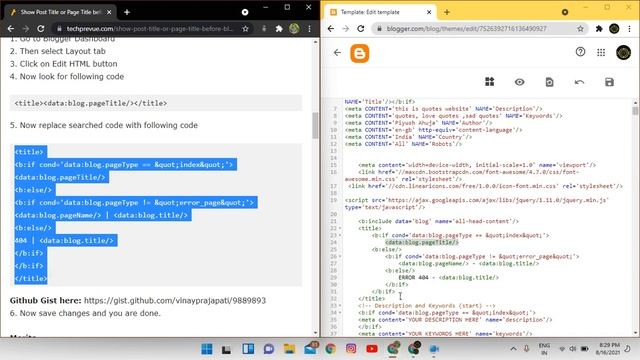Image resolution: width=640 pixels, height=360 pixels.
Task: Click the undo/revert changes icon in Blogger
Action: (x=579, y=82)
